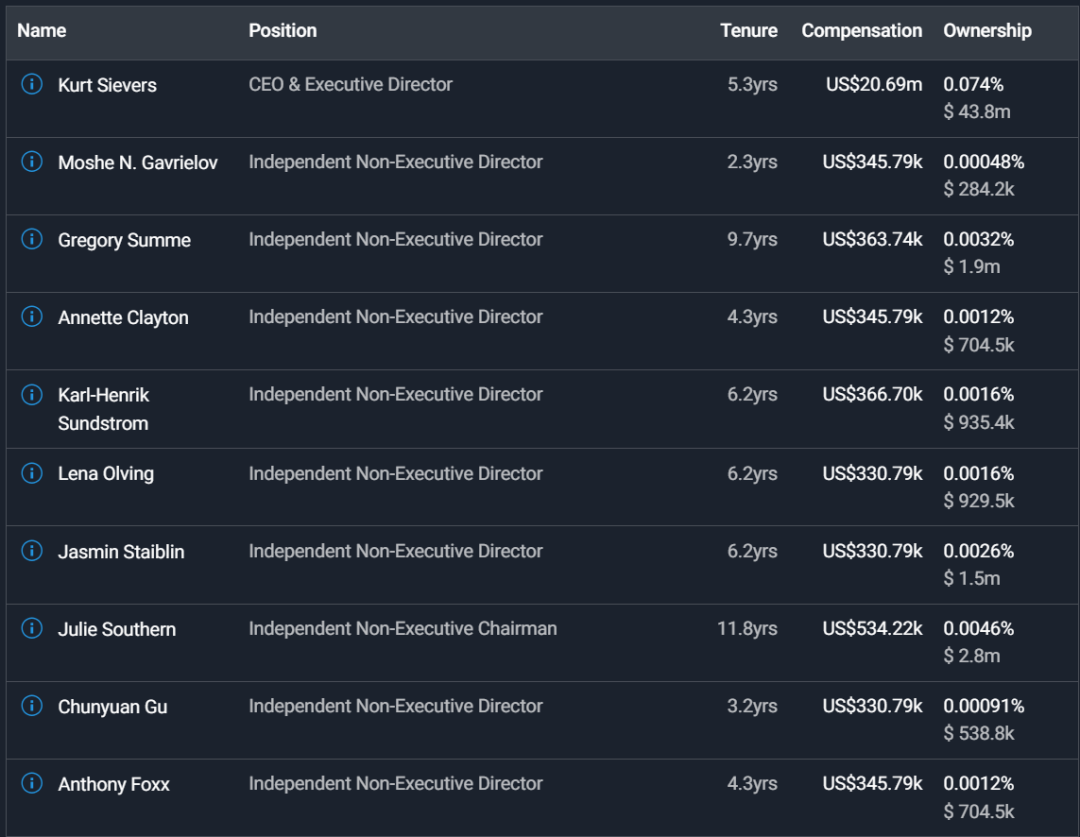
Task: Click the 0.0032% ownership value
Action: click(x=979, y=239)
